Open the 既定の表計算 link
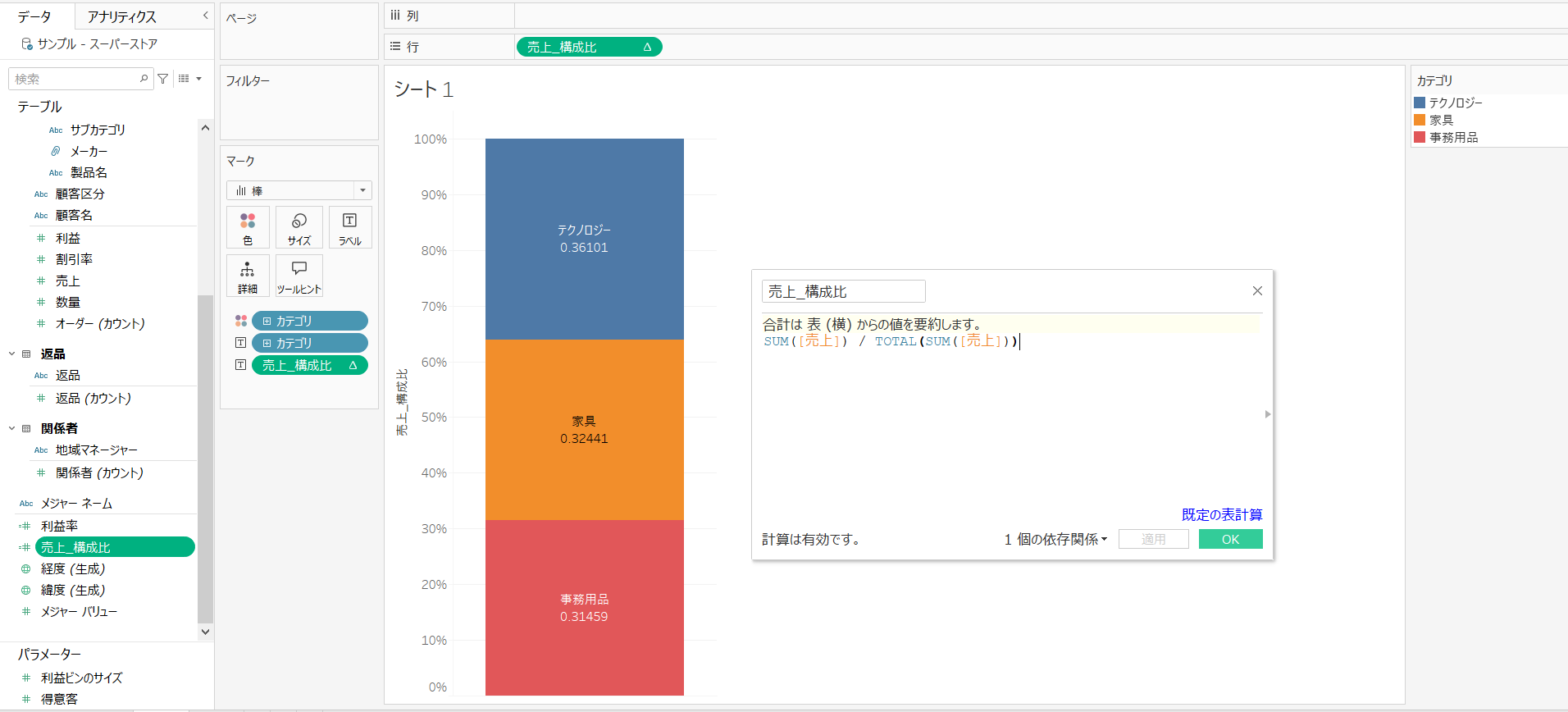Image resolution: width=1568 pixels, height=712 pixels. tap(1222, 514)
